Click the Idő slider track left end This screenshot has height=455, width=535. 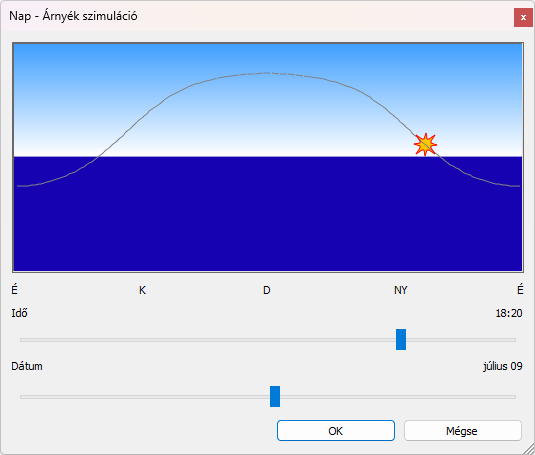point(22,340)
